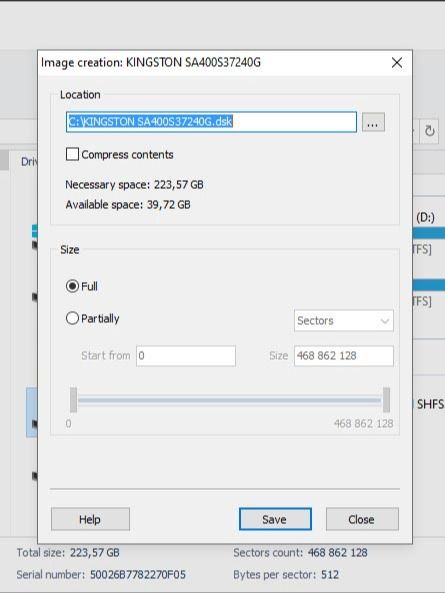Open Help for image creation
The width and height of the screenshot is (445, 593).
click(90, 519)
